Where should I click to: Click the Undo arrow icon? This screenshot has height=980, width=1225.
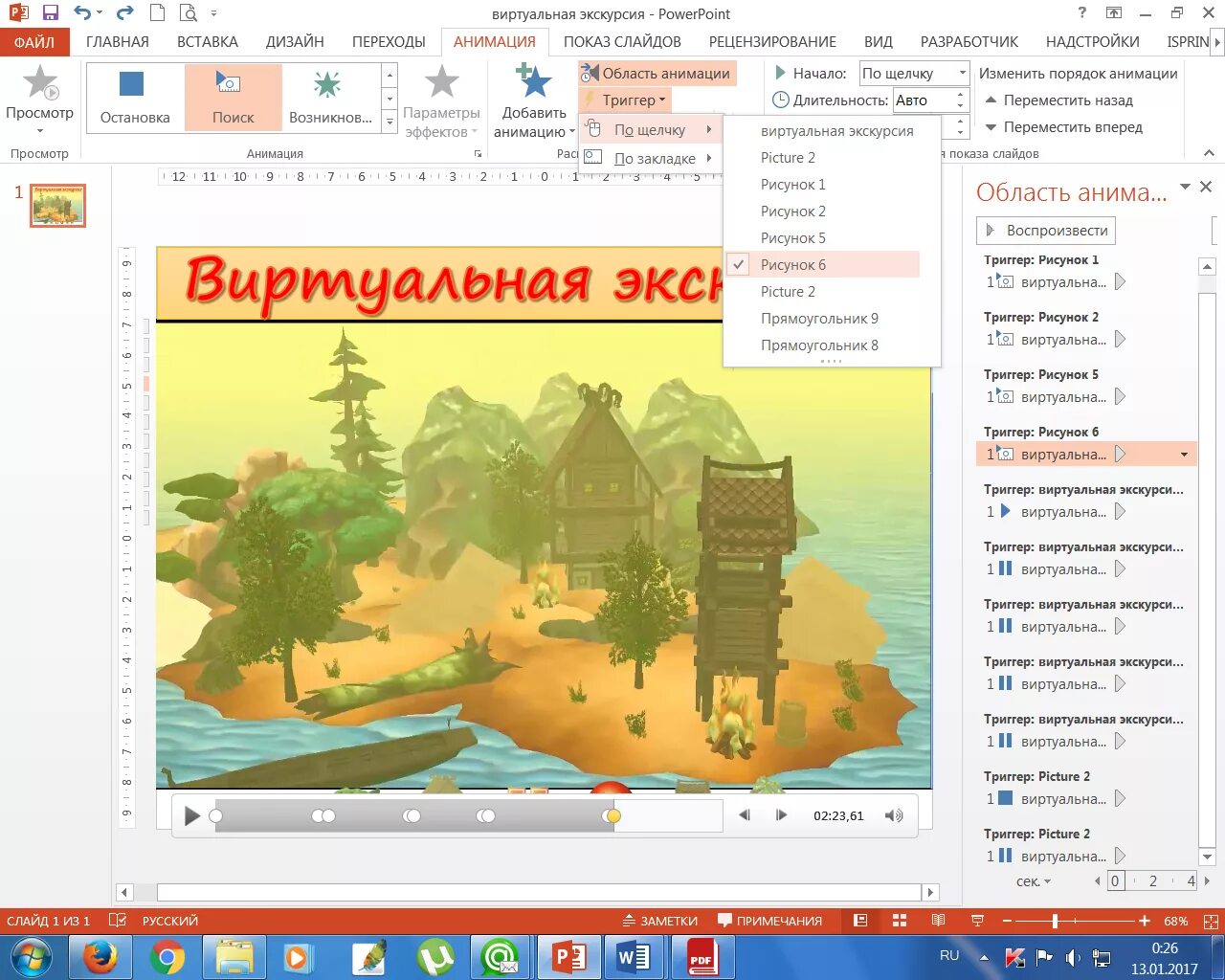click(x=83, y=13)
